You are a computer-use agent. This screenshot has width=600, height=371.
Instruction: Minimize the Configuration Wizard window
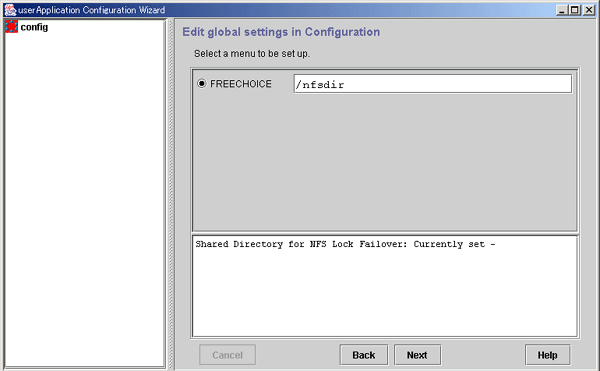click(561, 10)
